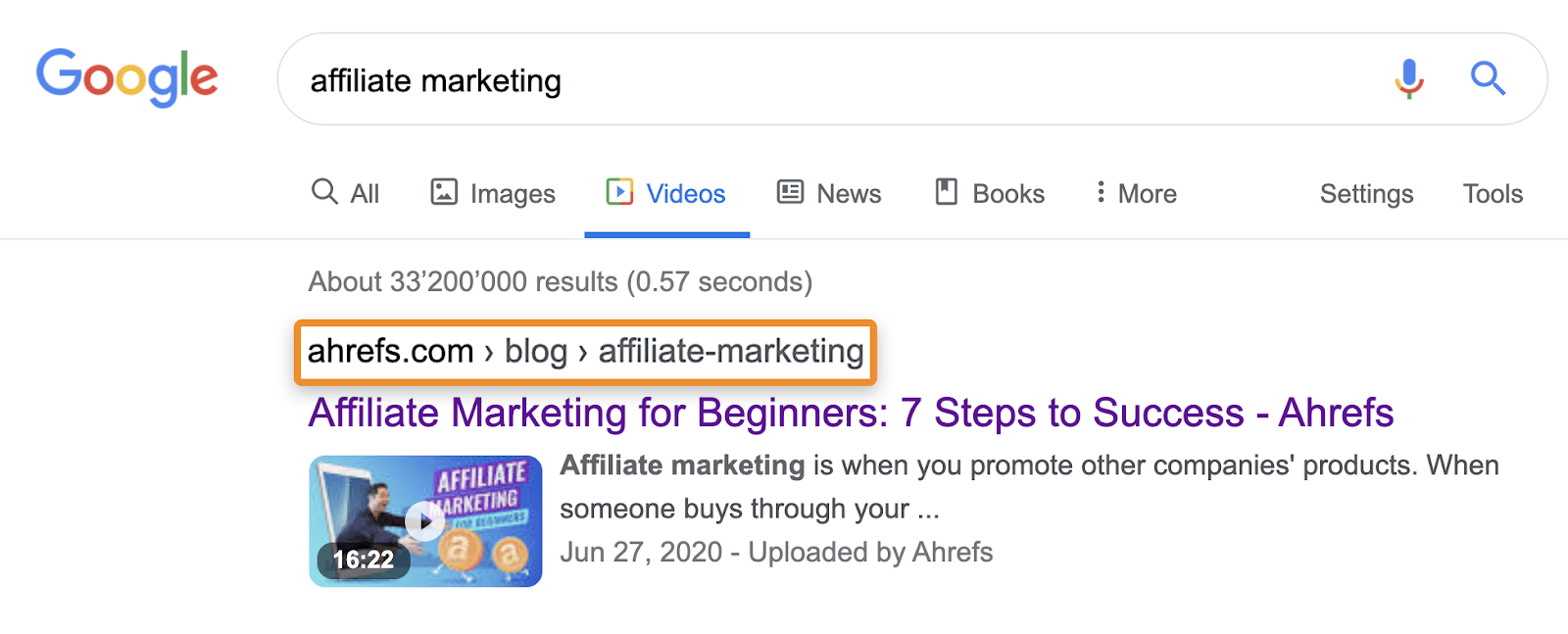Switch to the News tab
Image resolution: width=1568 pixels, height=634 pixels.
[x=848, y=192]
